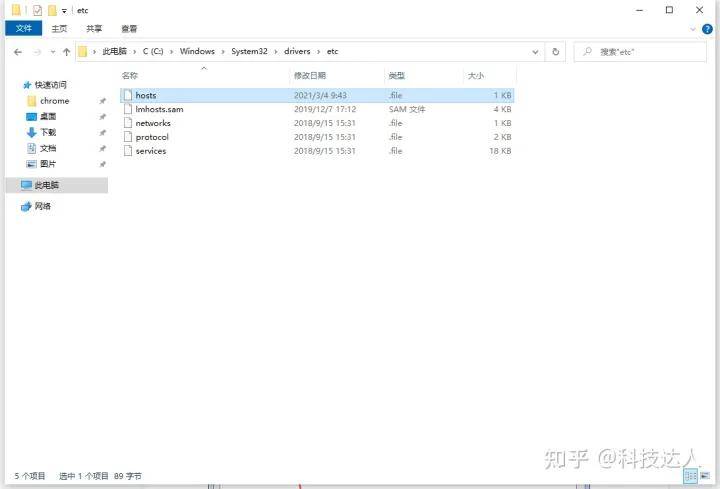Viewport: 720px width, 489px height.
Task: Click the lmhosts.sam file icon
Action: tap(128, 109)
